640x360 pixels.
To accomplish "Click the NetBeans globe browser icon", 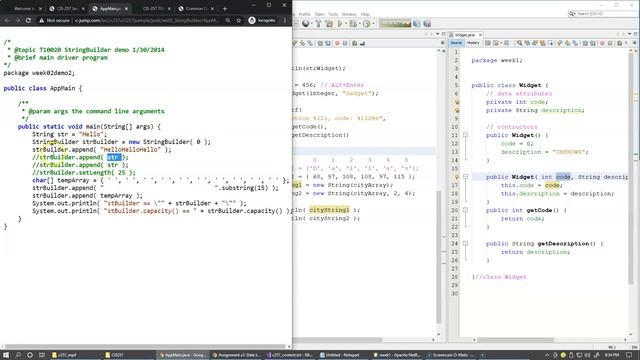I will pyautogui.click(x=305, y=24).
